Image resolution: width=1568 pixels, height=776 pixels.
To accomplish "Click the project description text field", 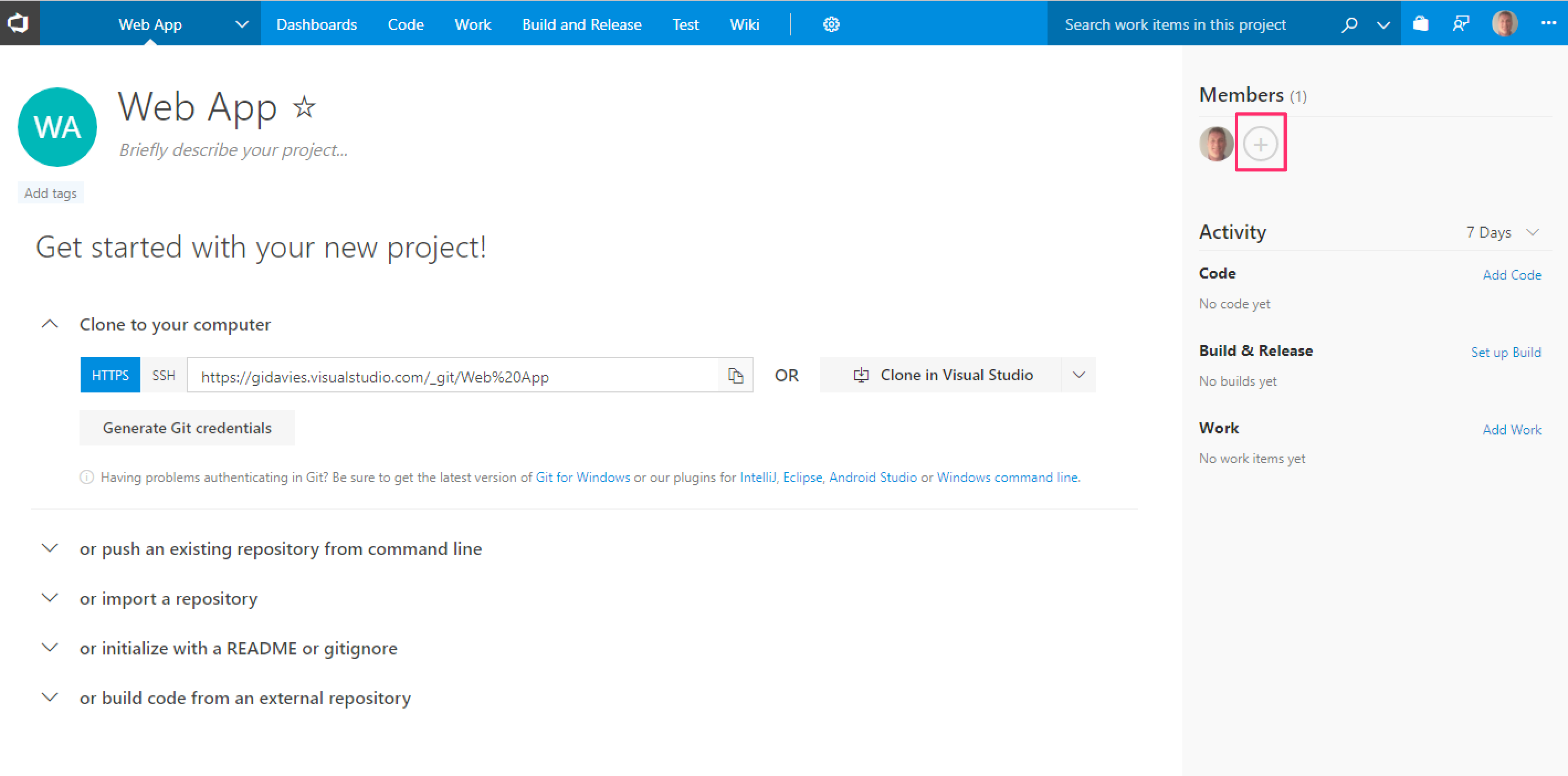I will pos(233,150).
